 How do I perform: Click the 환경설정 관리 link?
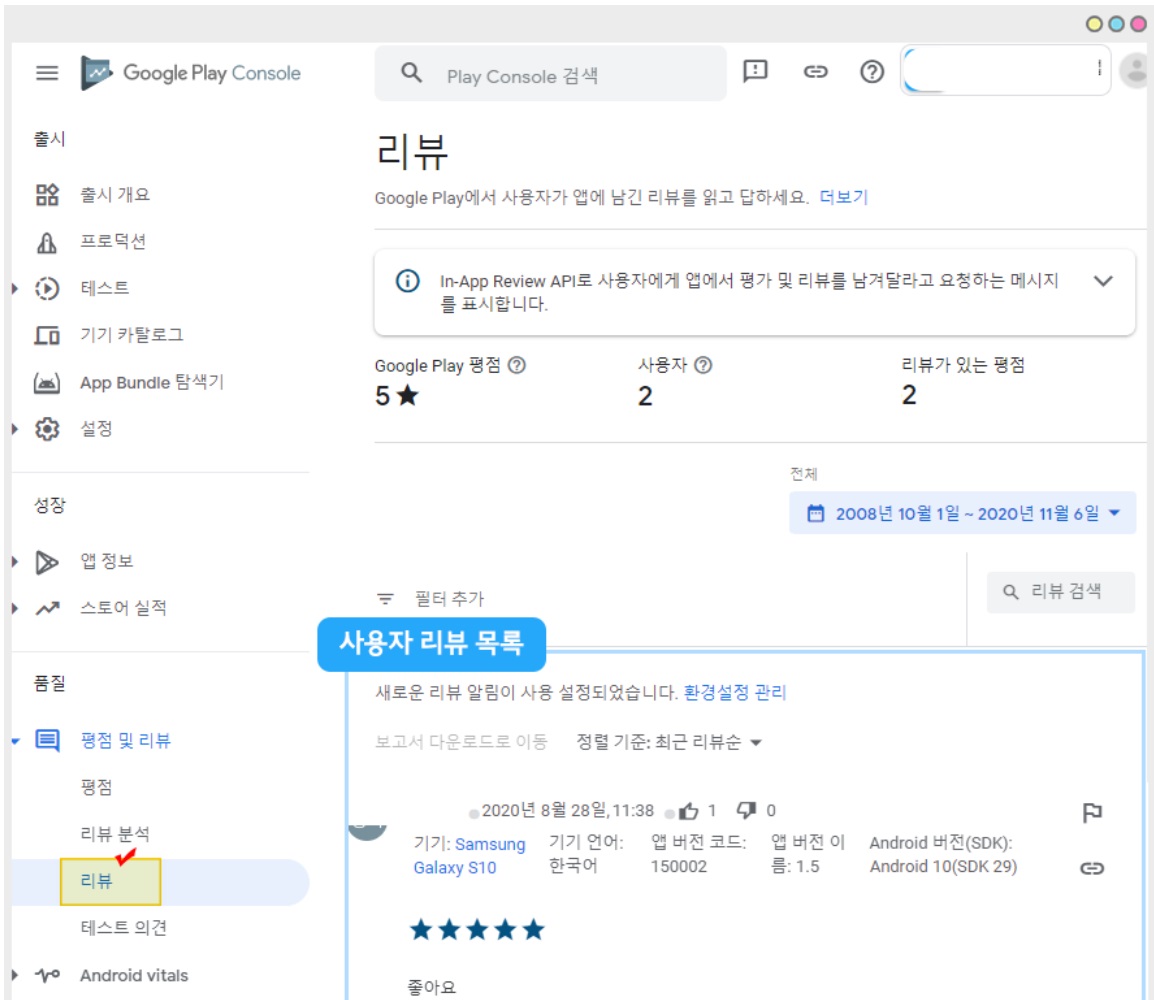734,692
